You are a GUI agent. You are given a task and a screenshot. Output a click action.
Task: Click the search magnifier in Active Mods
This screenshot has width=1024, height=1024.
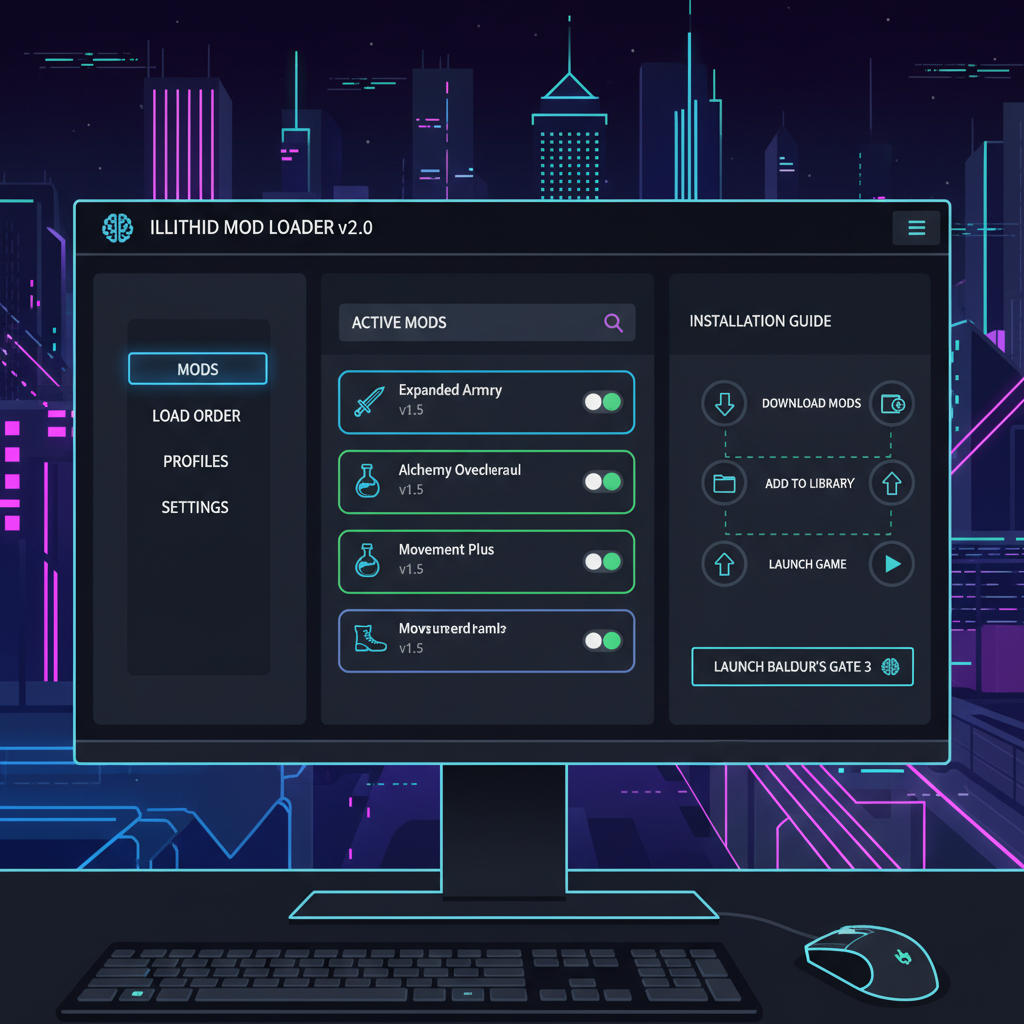[x=613, y=322]
